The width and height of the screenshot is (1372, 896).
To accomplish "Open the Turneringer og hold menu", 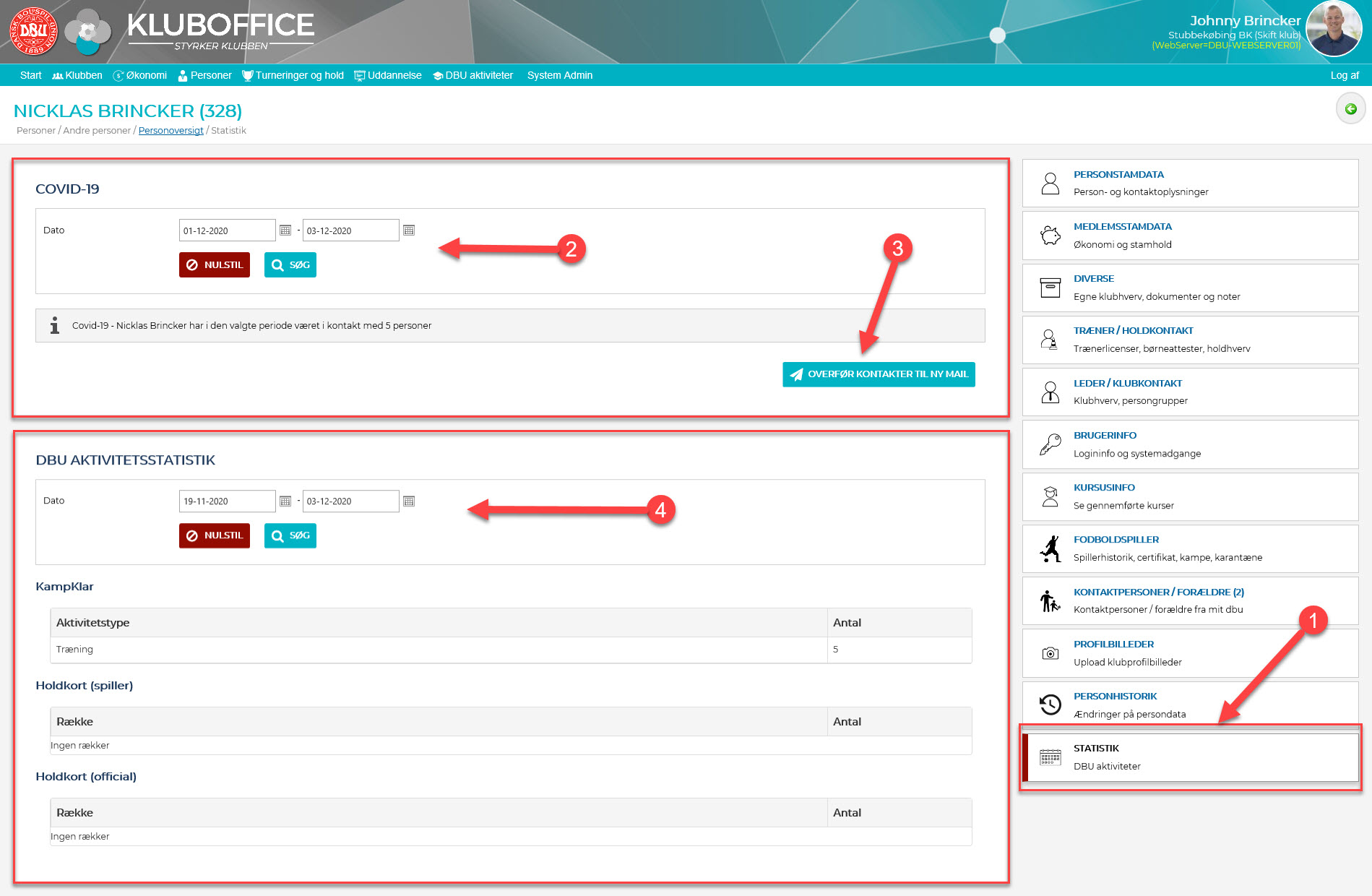I will 293,75.
